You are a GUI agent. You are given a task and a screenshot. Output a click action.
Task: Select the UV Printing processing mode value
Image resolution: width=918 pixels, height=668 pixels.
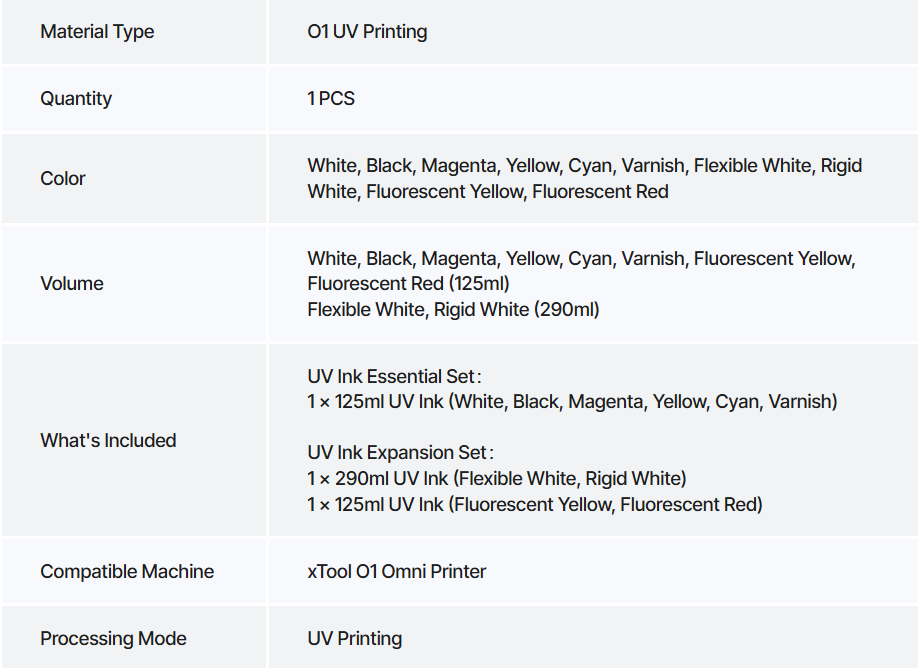[x=354, y=638]
